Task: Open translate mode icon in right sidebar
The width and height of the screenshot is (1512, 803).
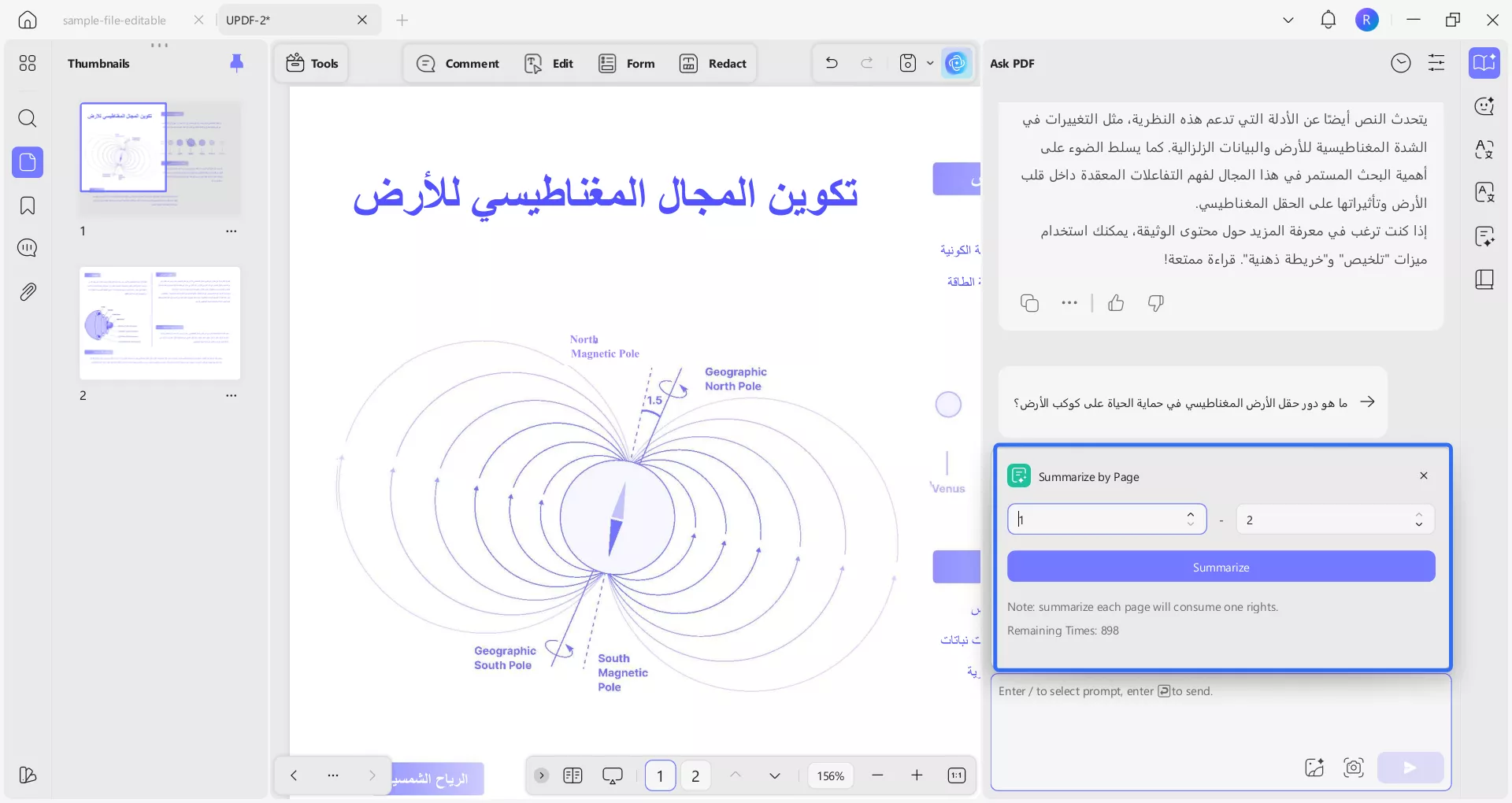Action: (1484, 150)
